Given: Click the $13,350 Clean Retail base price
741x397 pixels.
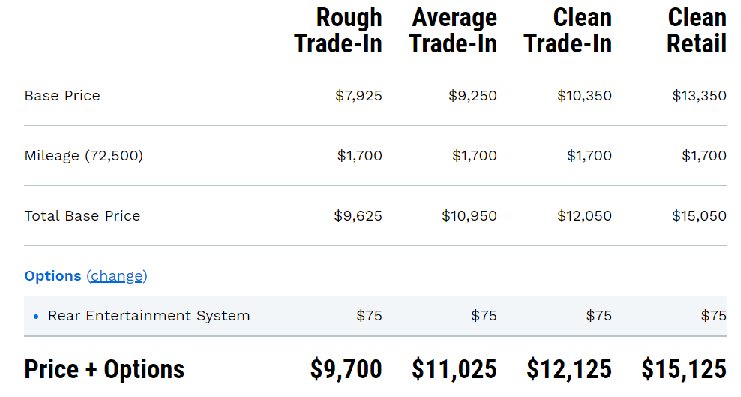Looking at the screenshot, I should 699,95.
